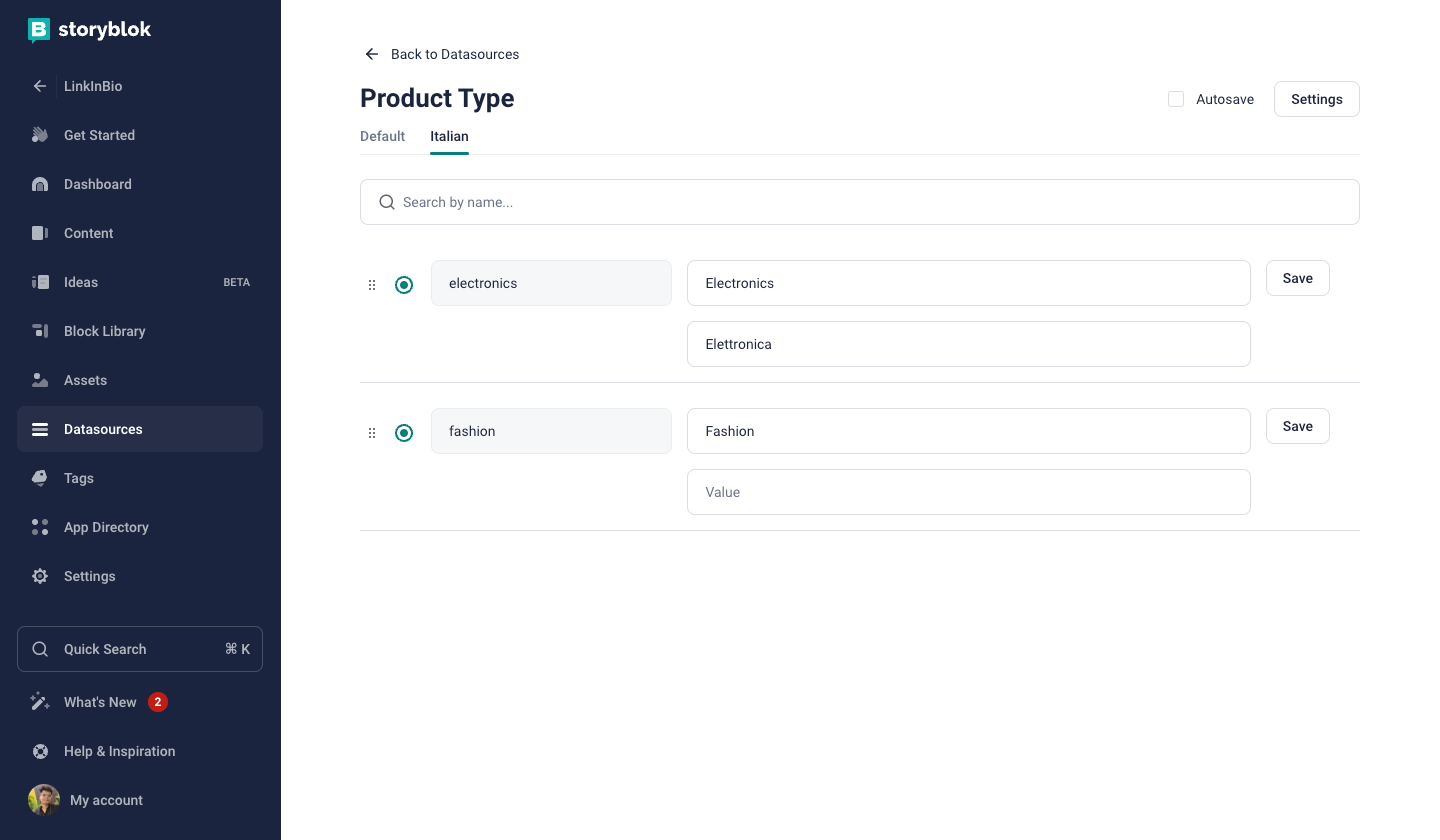Image resolution: width=1440 pixels, height=840 pixels.
Task: Select the electronics row radio button
Action: pyautogui.click(x=404, y=285)
